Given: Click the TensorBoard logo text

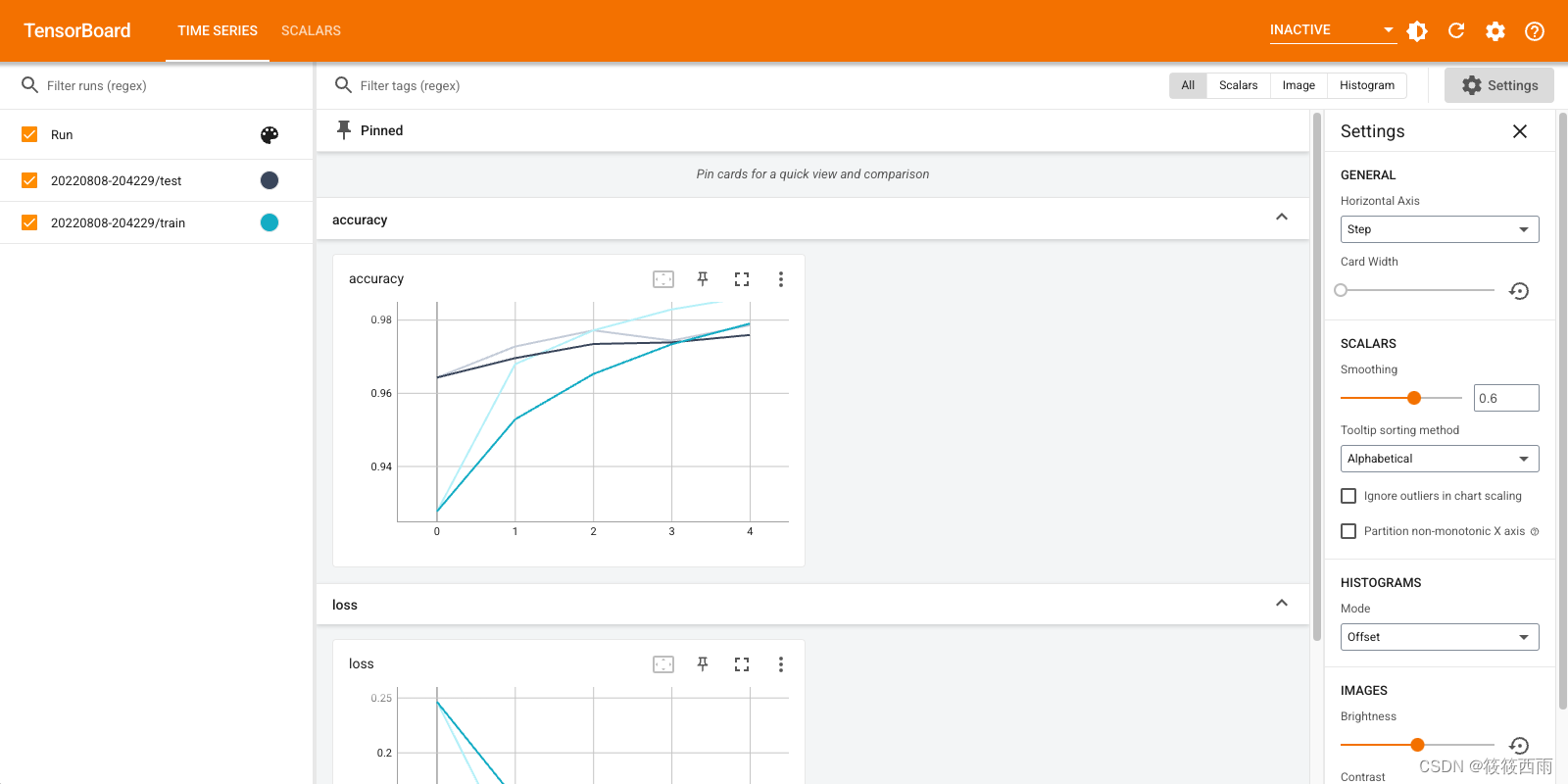Looking at the screenshot, I should 77,30.
